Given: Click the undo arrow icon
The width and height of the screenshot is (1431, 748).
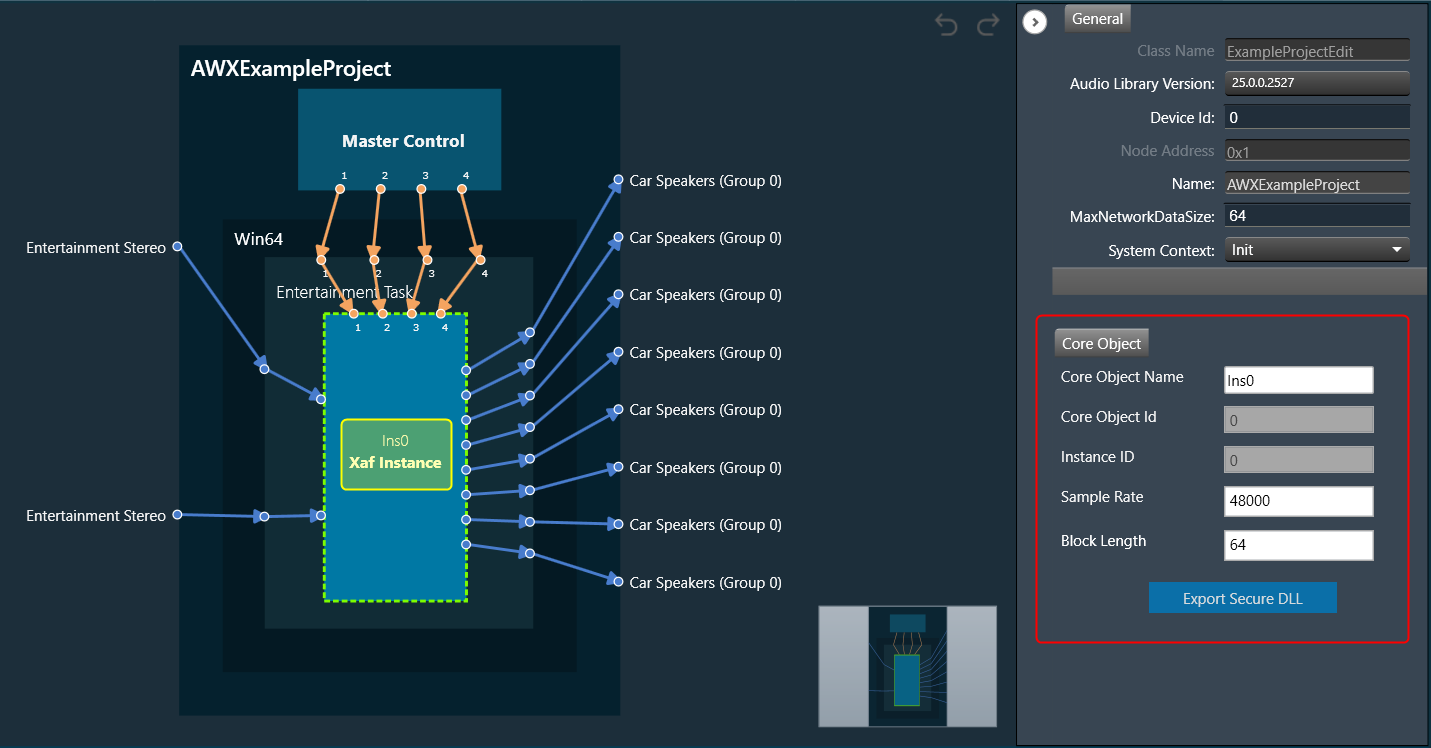Looking at the screenshot, I should pyautogui.click(x=946, y=25).
